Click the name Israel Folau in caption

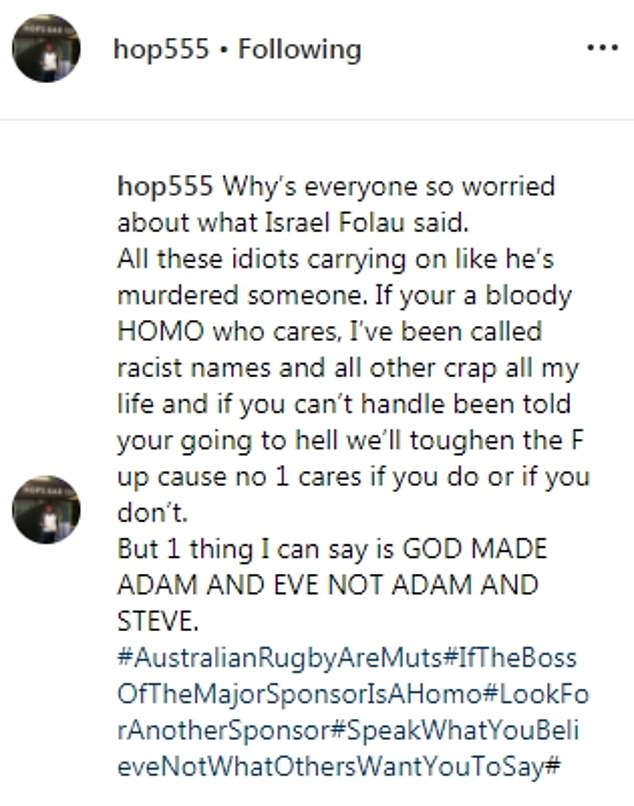(335, 223)
